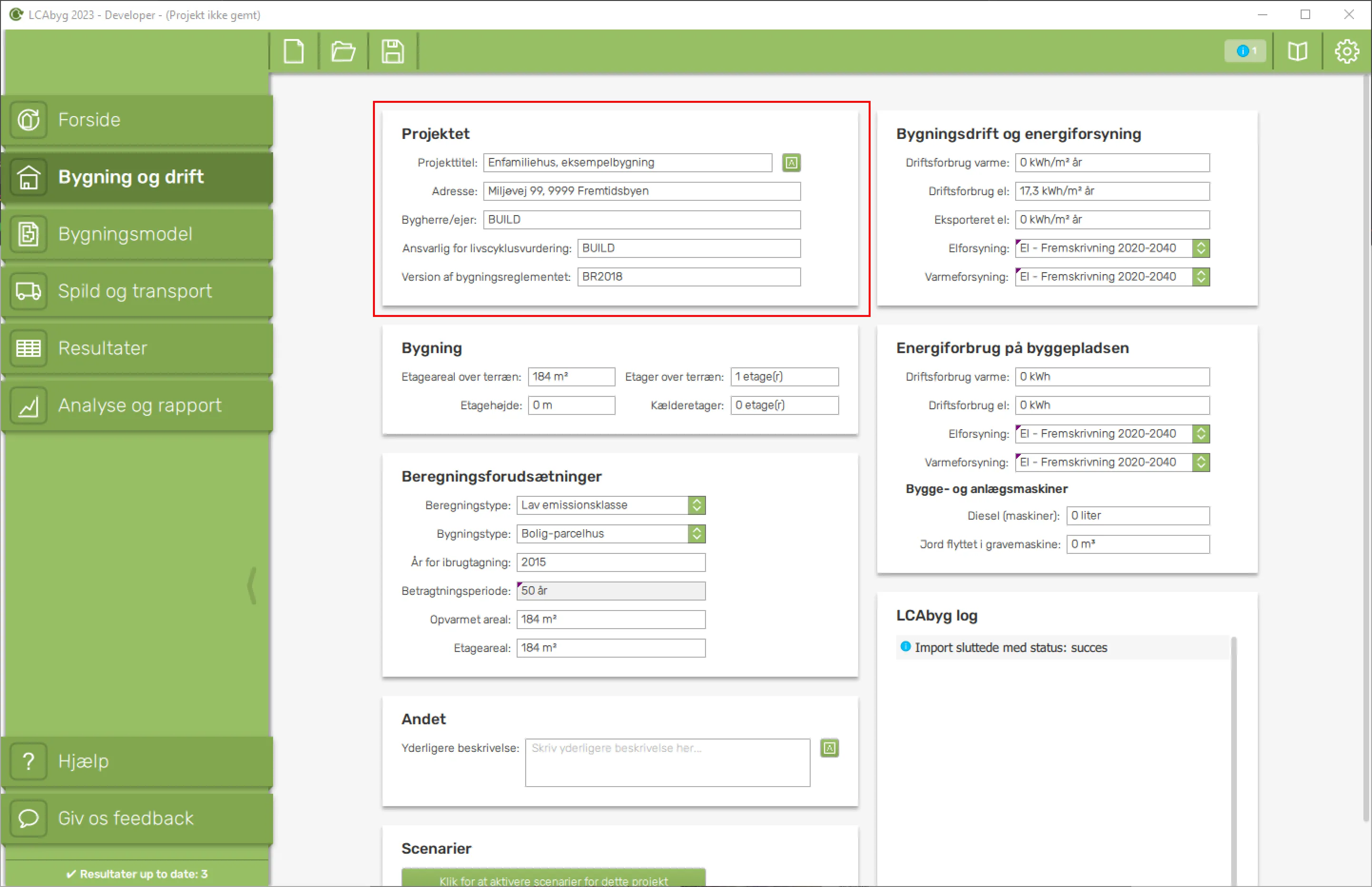Collapse the sidebar with the chevron handle

(252, 586)
